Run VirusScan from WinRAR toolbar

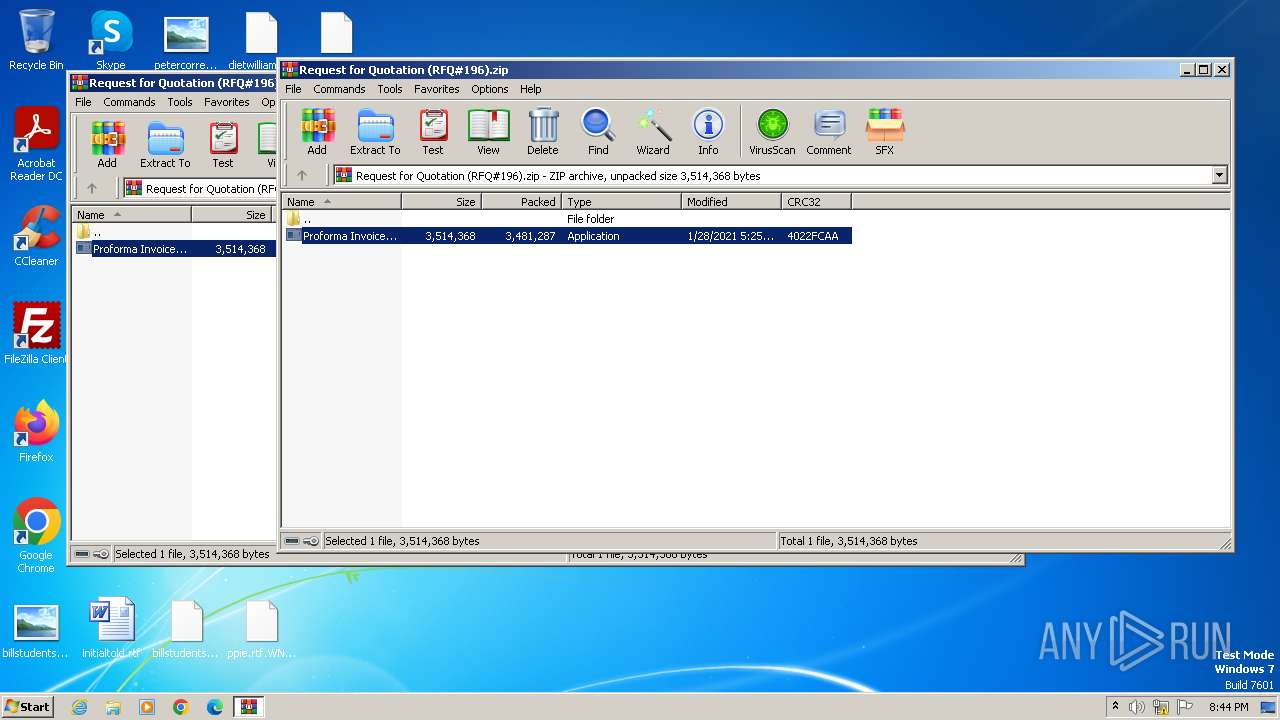click(772, 132)
